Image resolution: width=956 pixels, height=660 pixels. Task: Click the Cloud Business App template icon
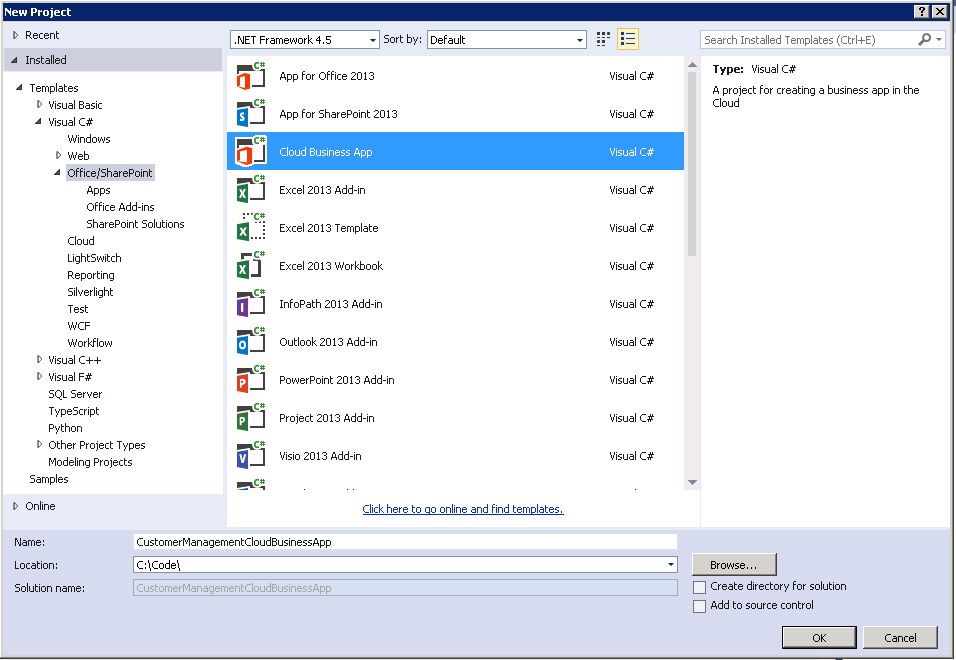tap(251, 152)
